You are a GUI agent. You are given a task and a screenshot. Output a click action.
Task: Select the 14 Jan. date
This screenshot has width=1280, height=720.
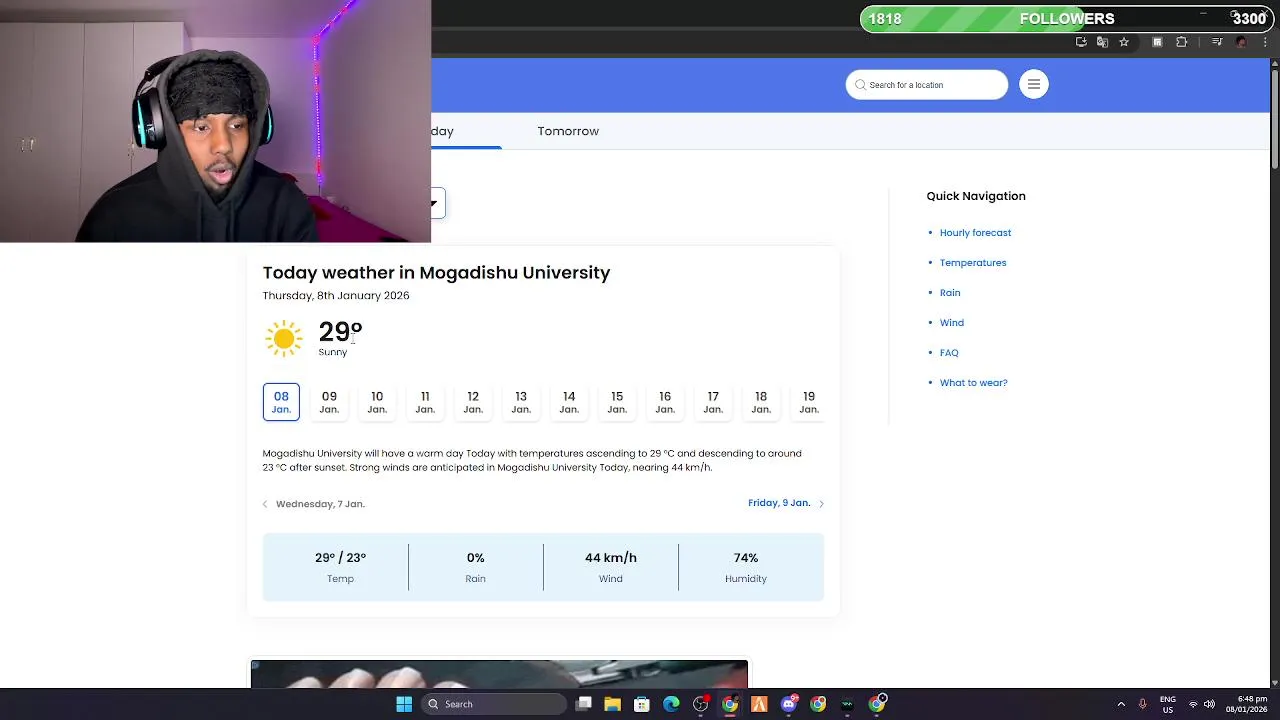pyautogui.click(x=569, y=402)
